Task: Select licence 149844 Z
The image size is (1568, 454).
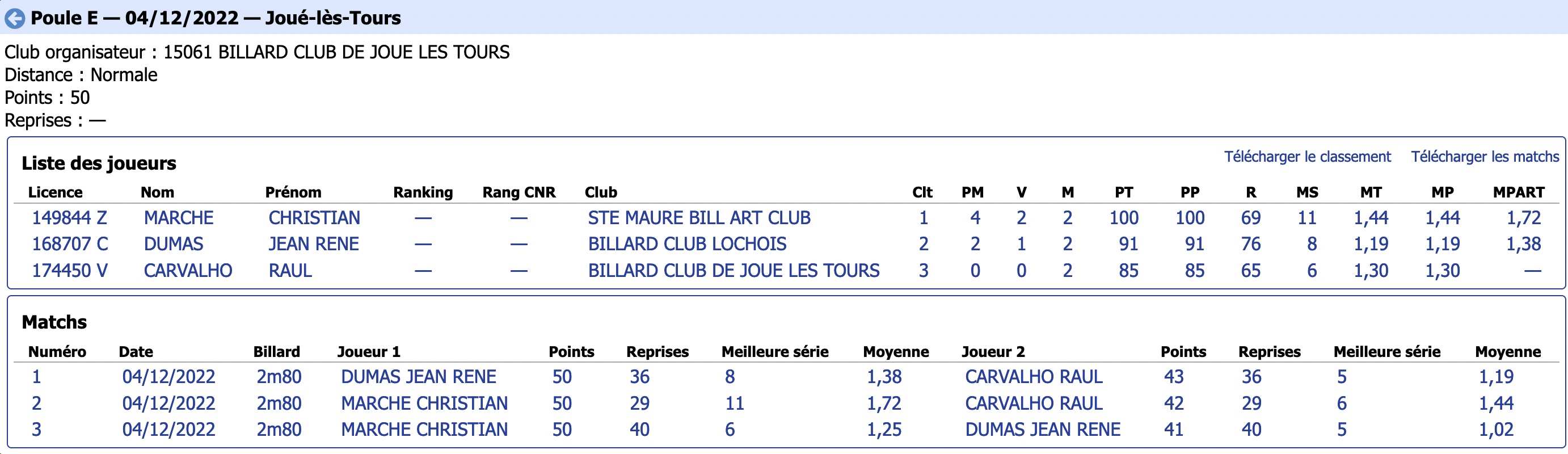Action: click(x=69, y=218)
